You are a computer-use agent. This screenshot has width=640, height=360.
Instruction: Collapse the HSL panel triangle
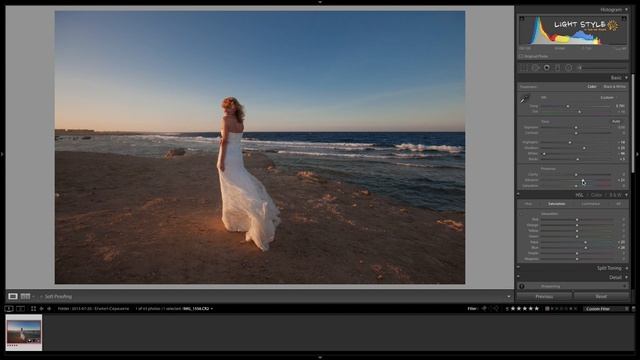pos(627,195)
